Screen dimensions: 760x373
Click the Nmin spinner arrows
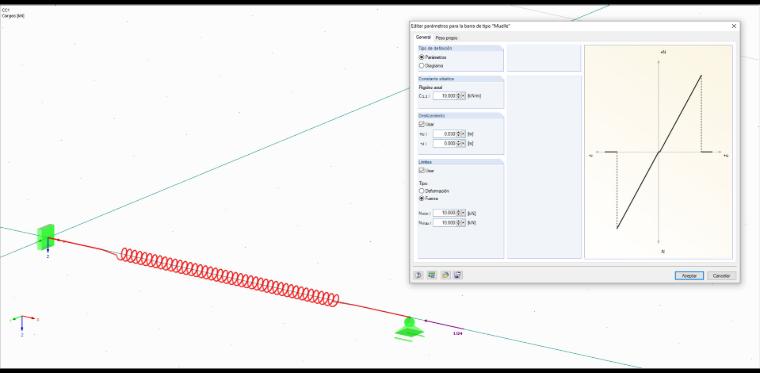[459, 222]
